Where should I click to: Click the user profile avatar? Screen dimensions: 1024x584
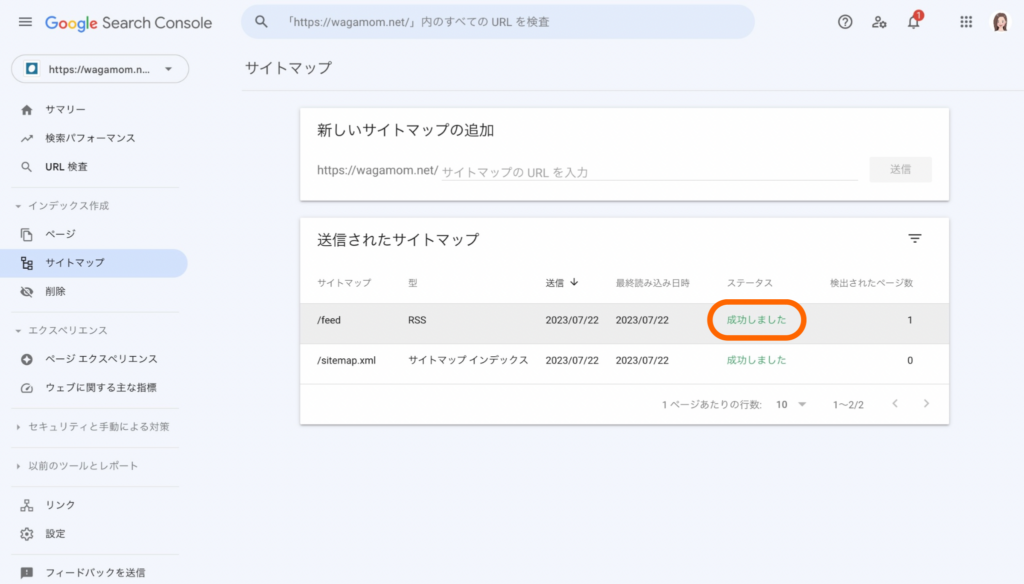(x=1000, y=22)
